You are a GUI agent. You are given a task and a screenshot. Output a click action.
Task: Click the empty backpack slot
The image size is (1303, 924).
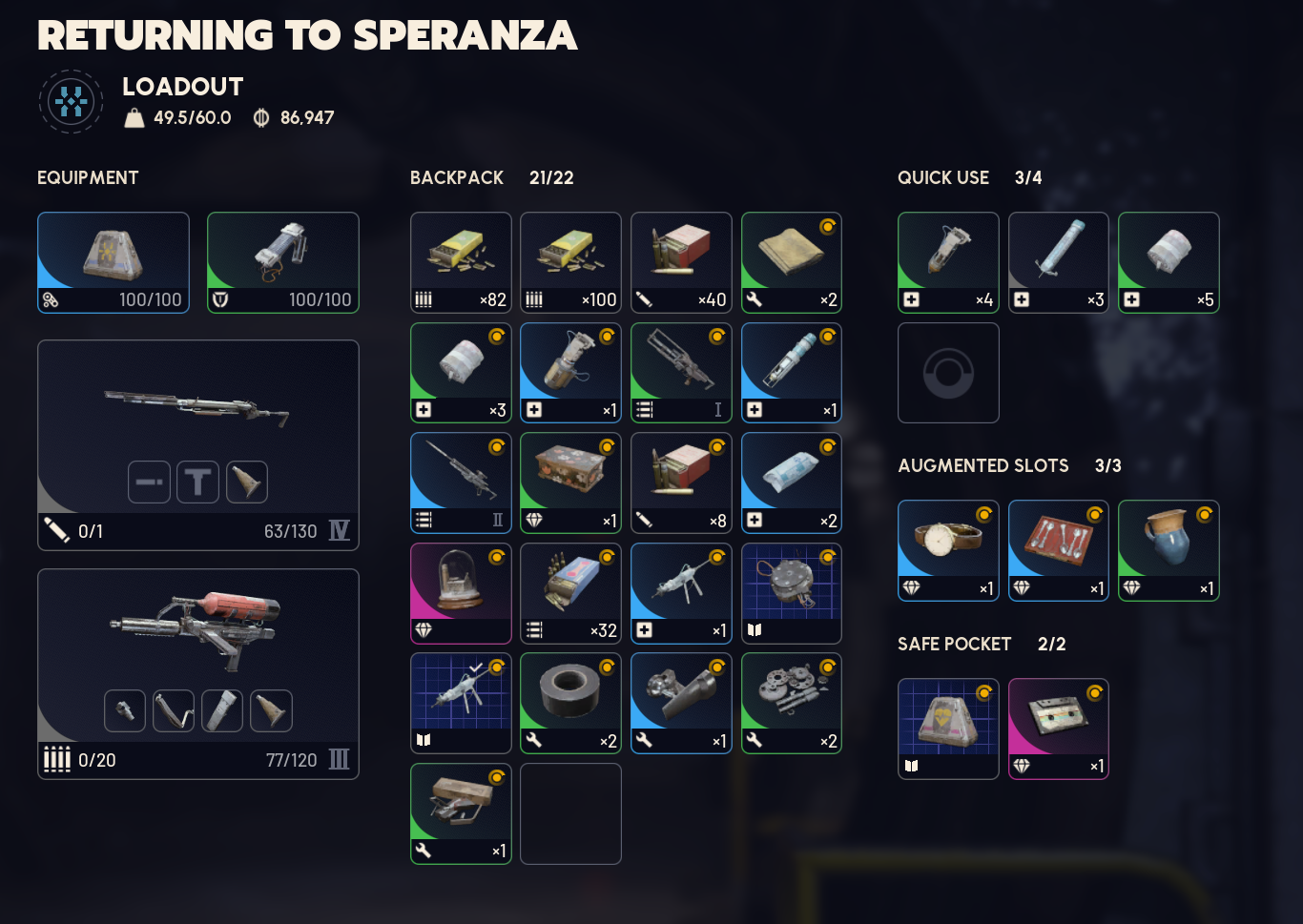[x=570, y=813]
